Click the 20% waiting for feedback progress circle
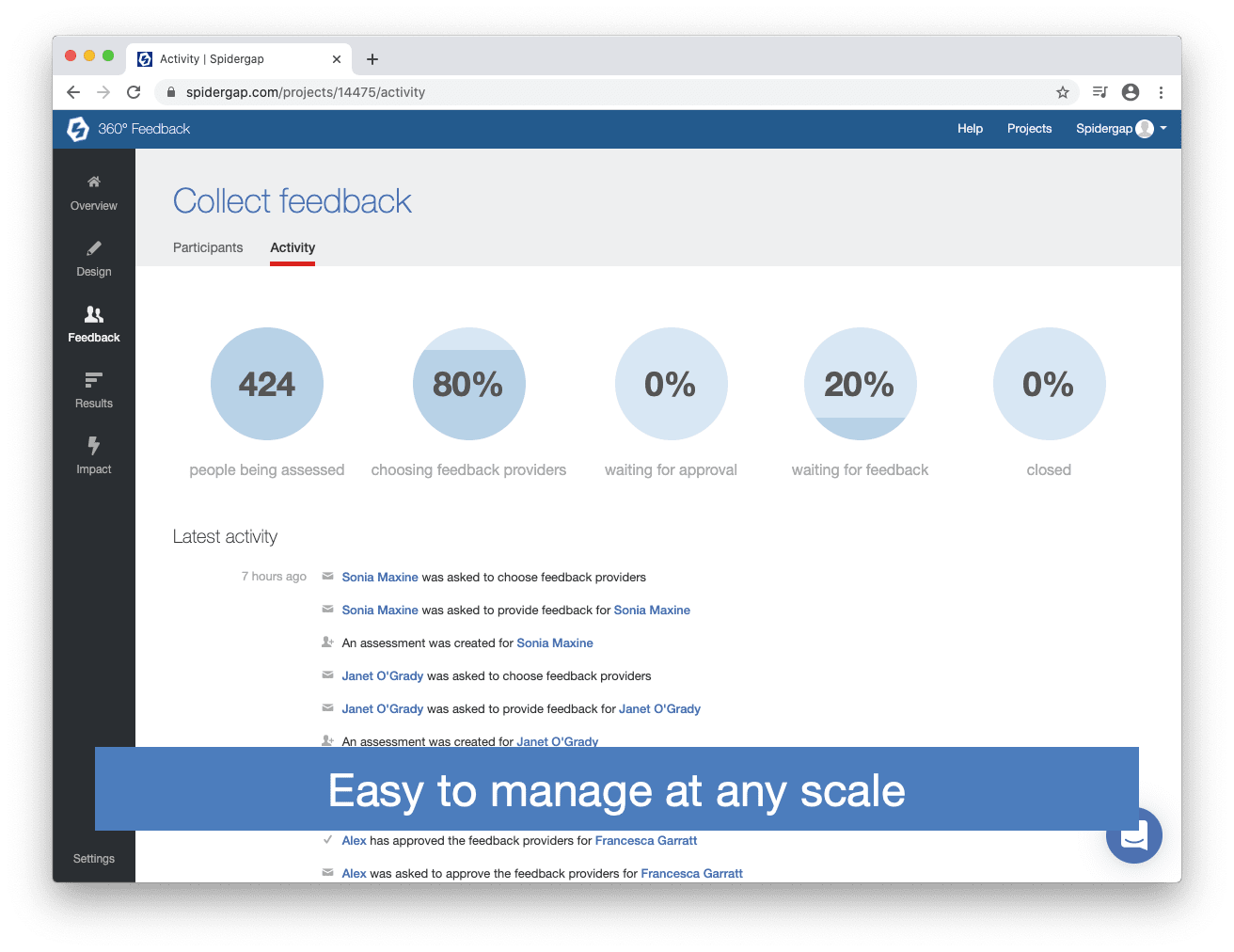The height and width of the screenshot is (952, 1234). pos(860,384)
